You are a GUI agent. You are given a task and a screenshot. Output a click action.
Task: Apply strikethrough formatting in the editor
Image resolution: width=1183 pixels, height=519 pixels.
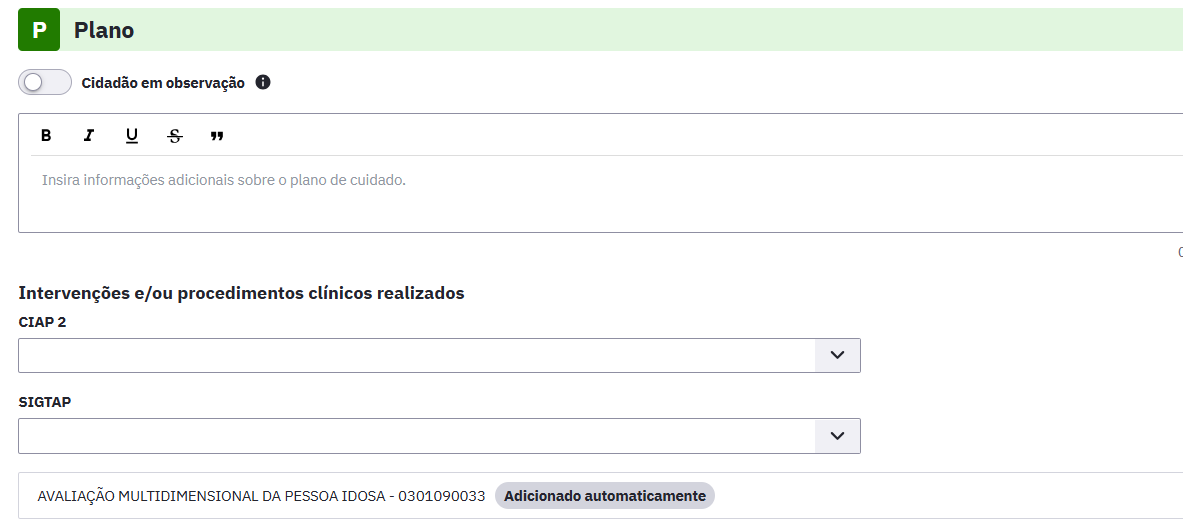click(x=174, y=136)
